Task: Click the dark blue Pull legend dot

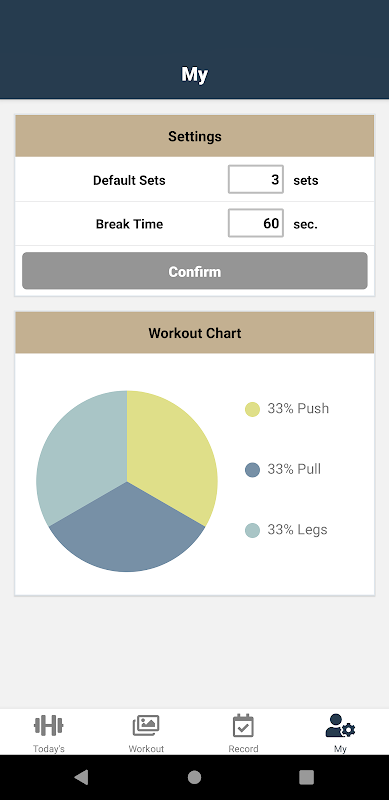Action: [x=252, y=470]
